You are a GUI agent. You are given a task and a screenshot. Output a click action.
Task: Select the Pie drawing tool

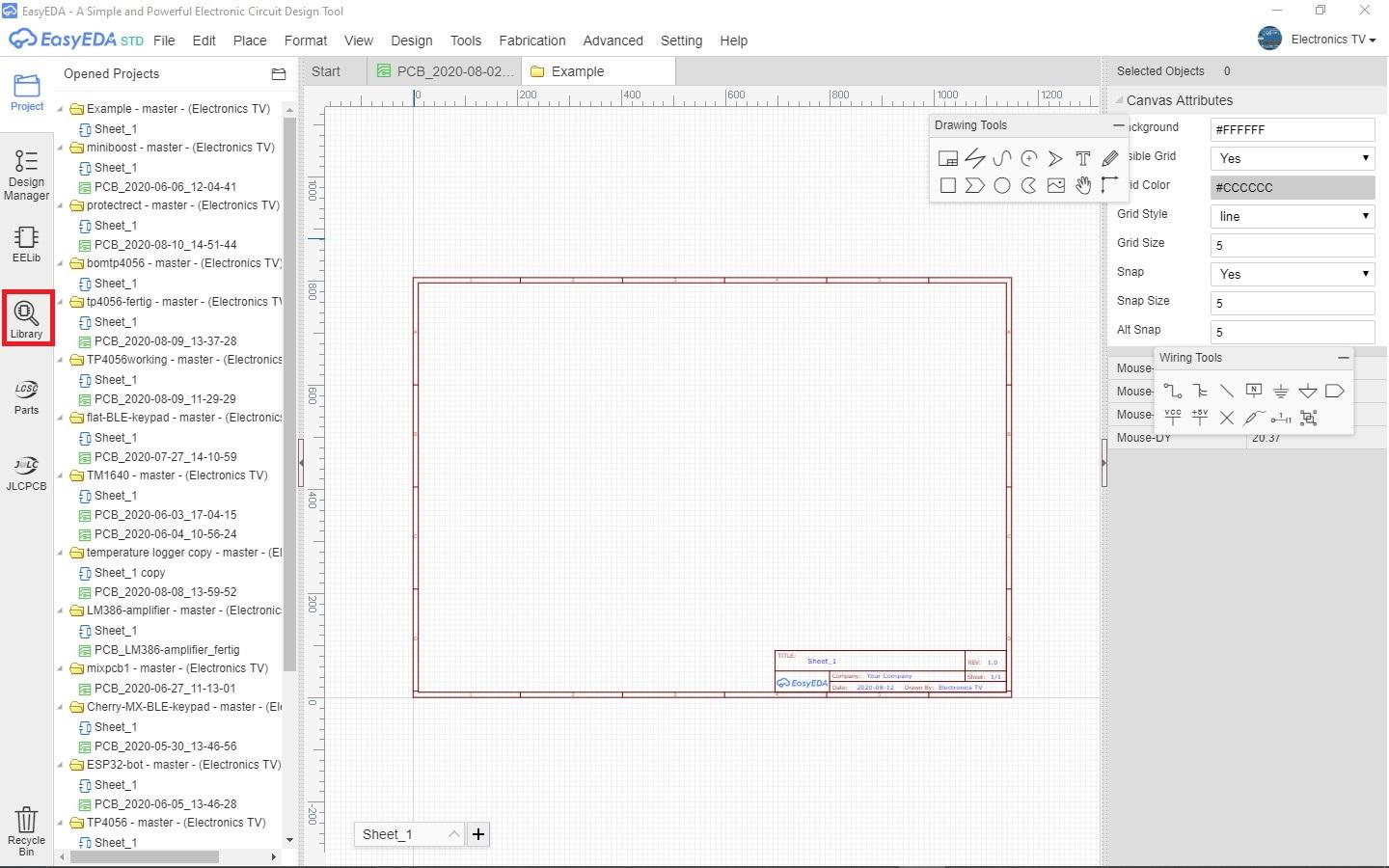click(1029, 185)
